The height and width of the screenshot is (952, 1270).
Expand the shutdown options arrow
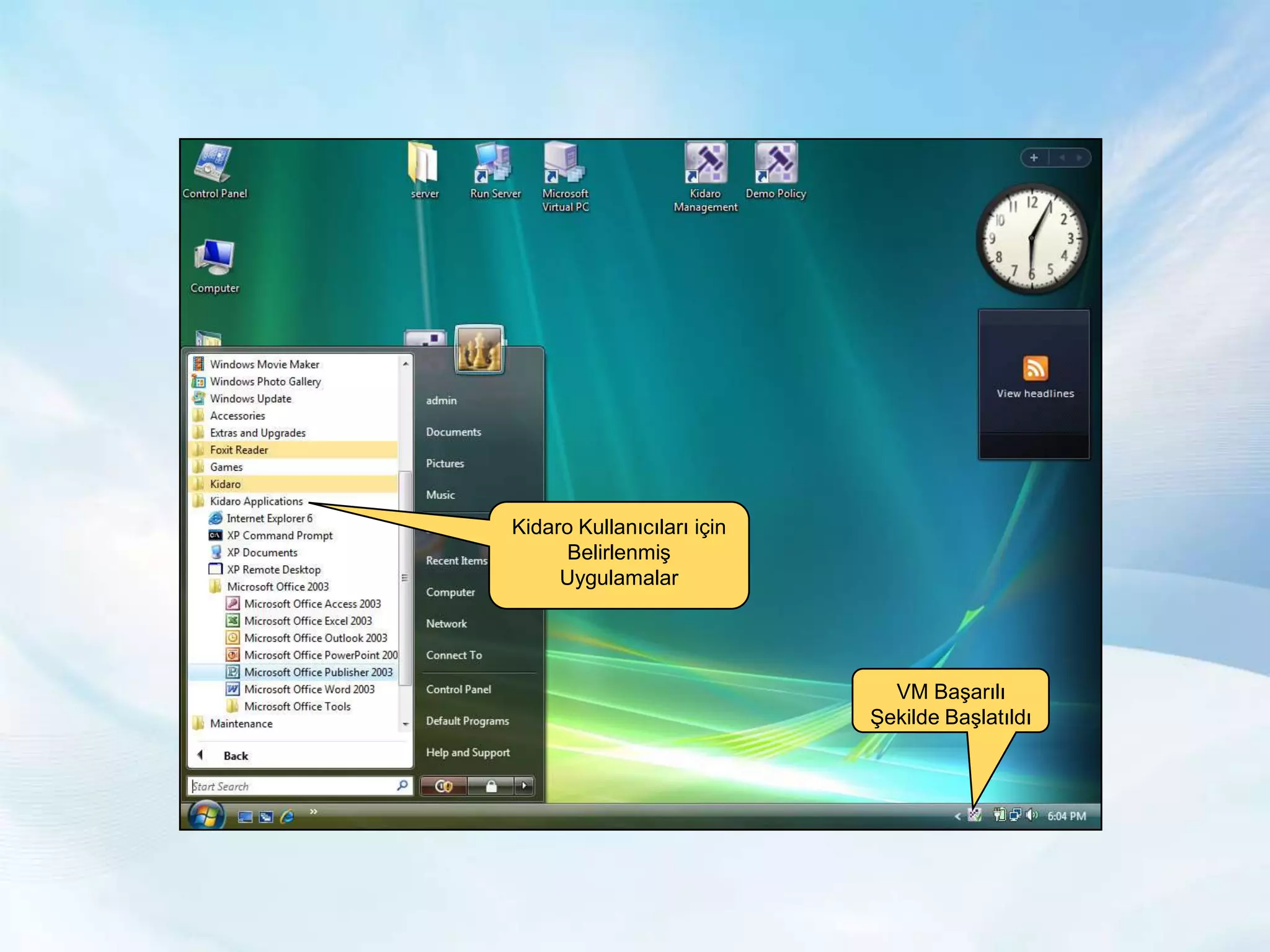tap(525, 786)
